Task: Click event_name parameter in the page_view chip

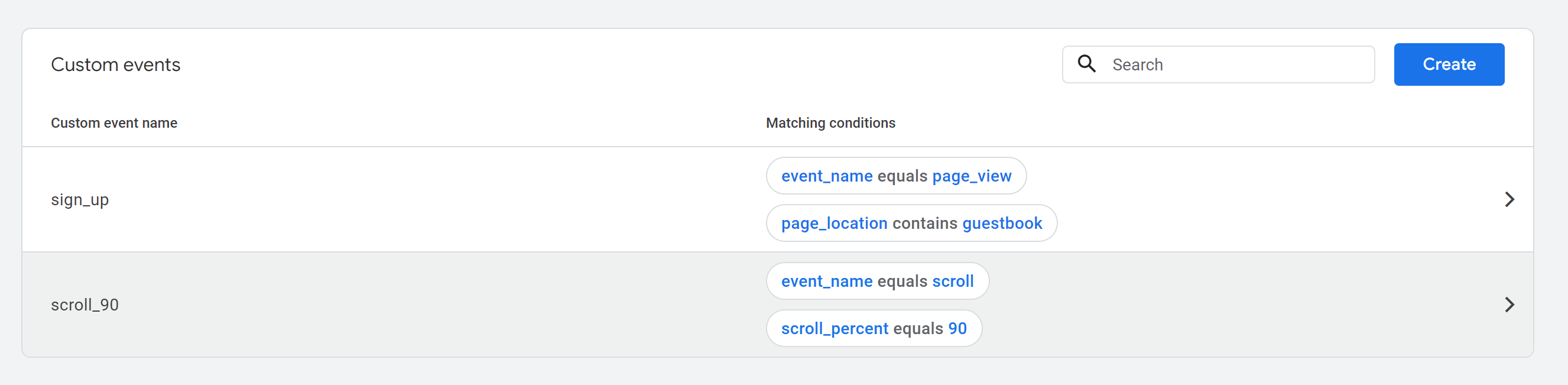Action: (827, 176)
